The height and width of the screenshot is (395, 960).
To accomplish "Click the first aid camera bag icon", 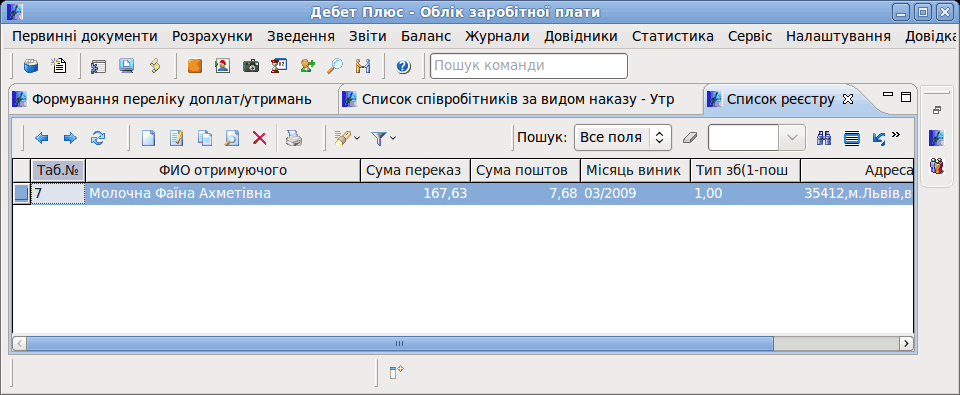I will point(250,66).
